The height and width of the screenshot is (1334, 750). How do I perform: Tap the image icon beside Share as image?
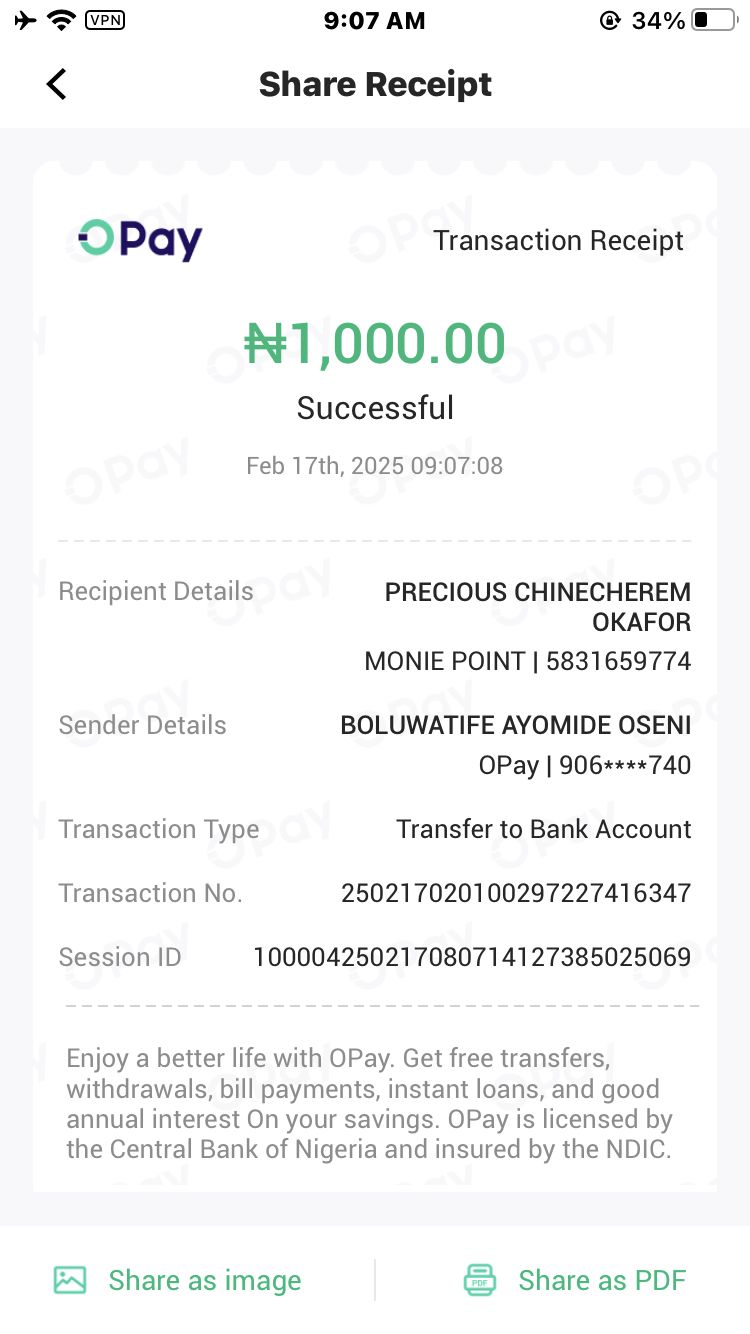tap(70, 1280)
